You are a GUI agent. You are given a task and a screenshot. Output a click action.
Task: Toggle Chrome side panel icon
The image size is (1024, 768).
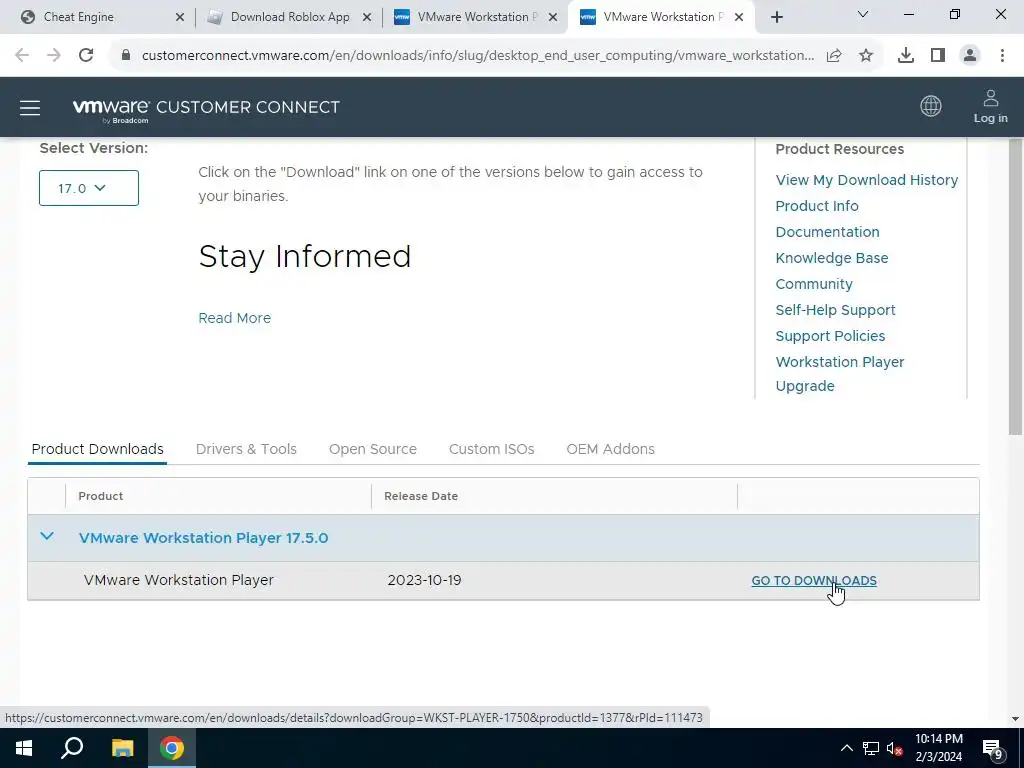click(x=938, y=56)
